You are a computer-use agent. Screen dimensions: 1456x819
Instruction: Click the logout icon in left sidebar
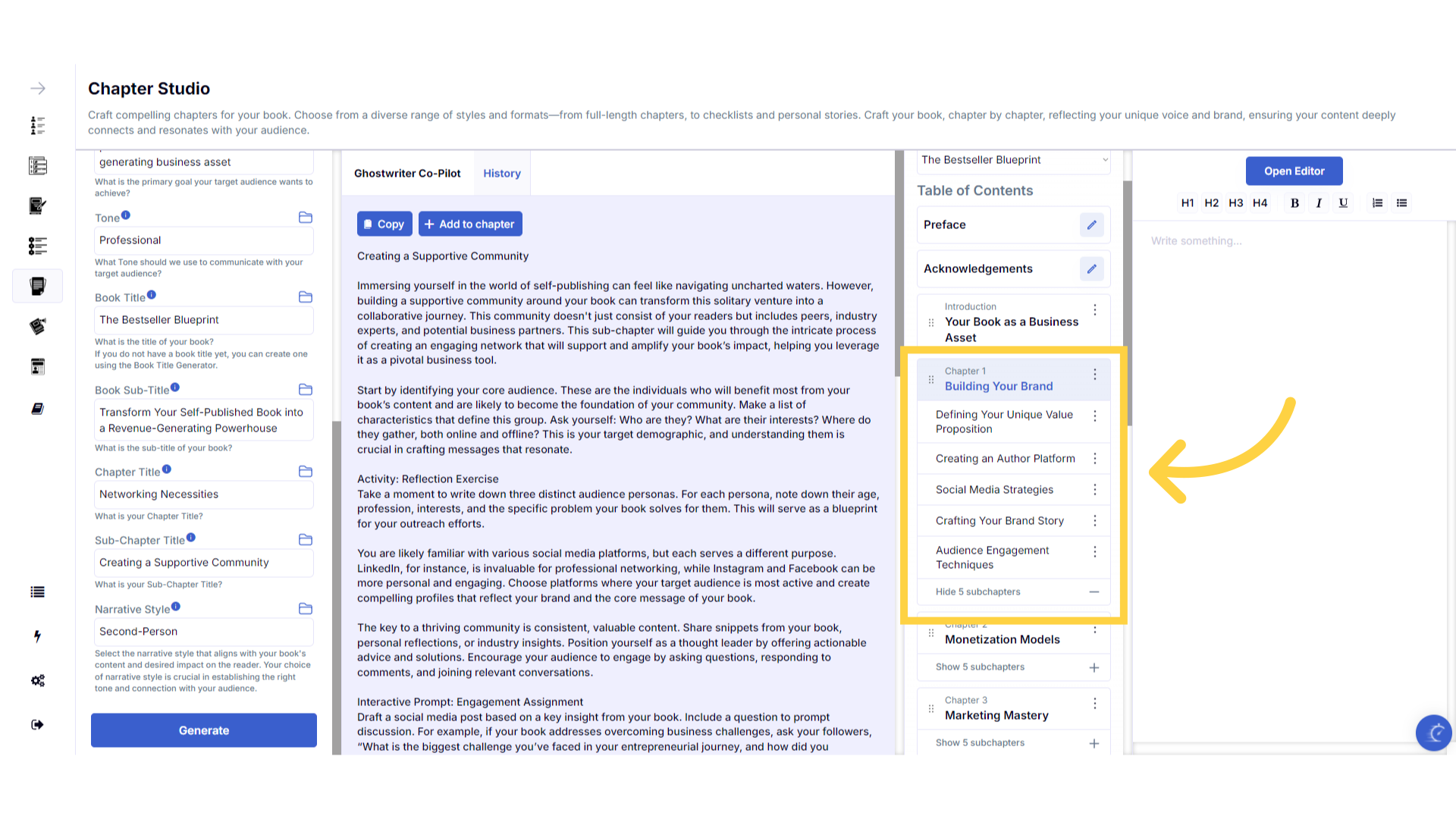point(37,725)
